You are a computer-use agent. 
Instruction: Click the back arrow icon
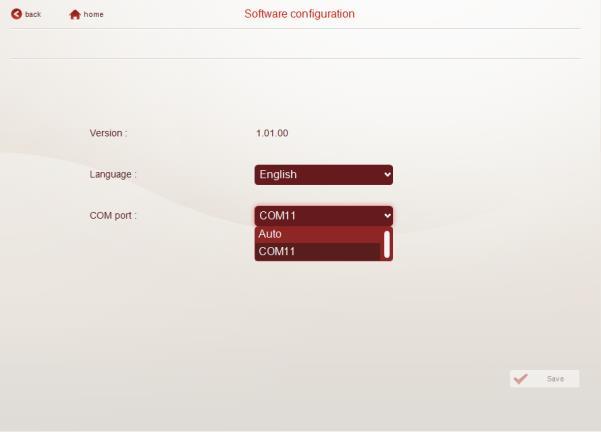coord(16,14)
